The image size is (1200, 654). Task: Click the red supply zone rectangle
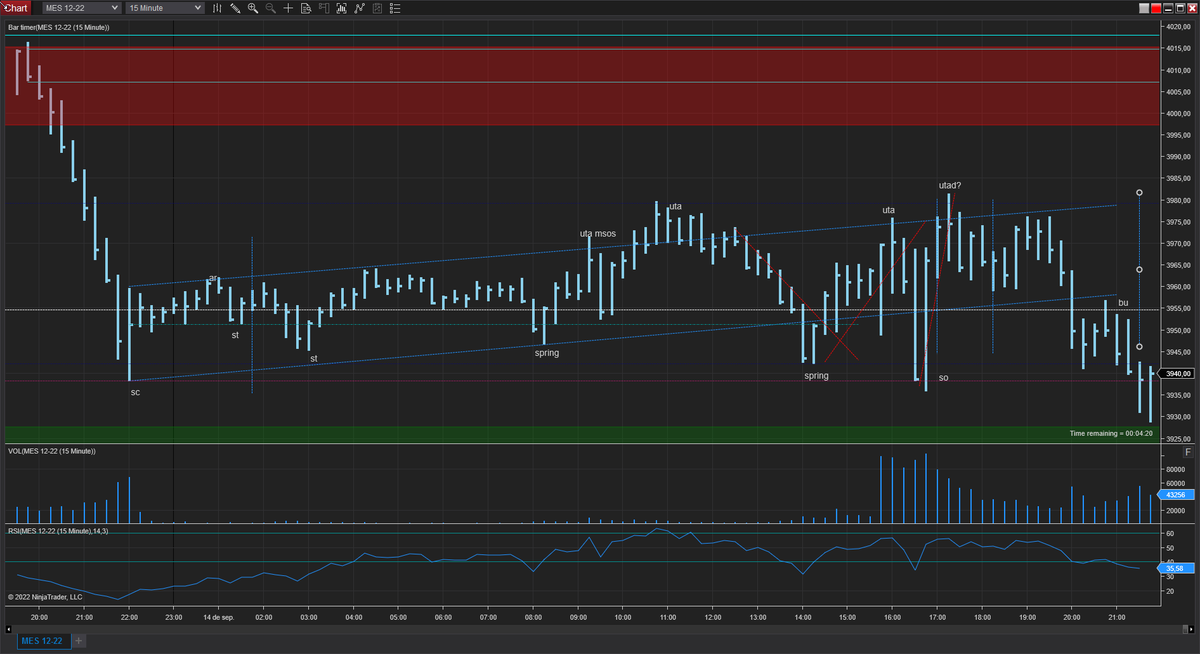580,86
